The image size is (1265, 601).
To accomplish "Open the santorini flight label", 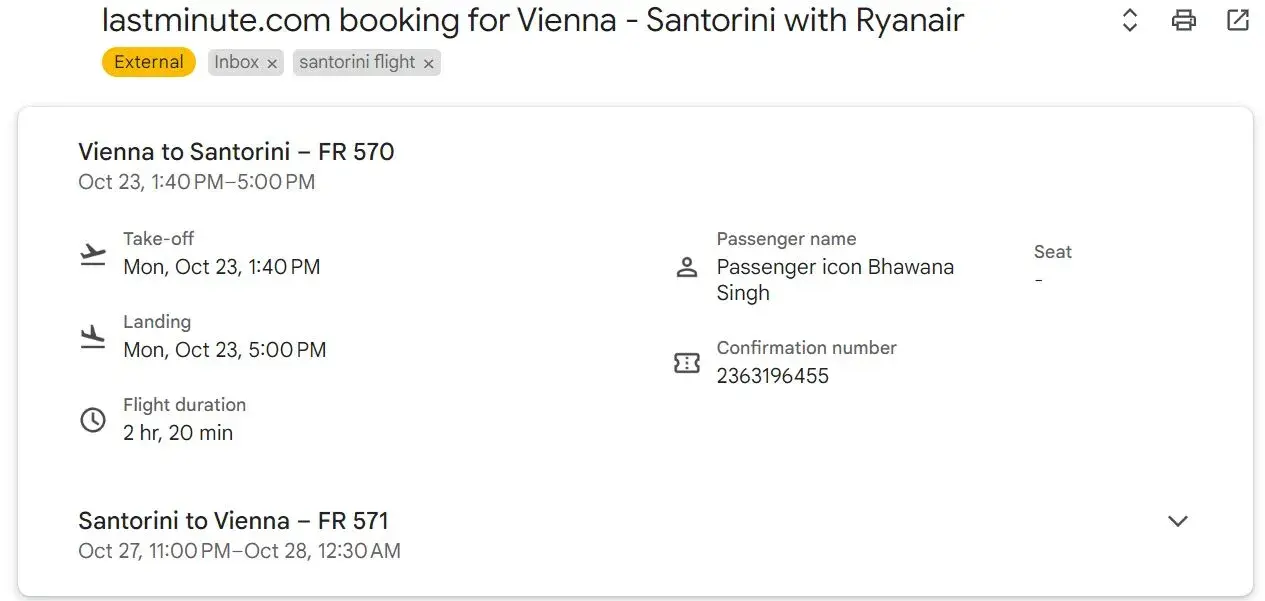I will coord(357,62).
